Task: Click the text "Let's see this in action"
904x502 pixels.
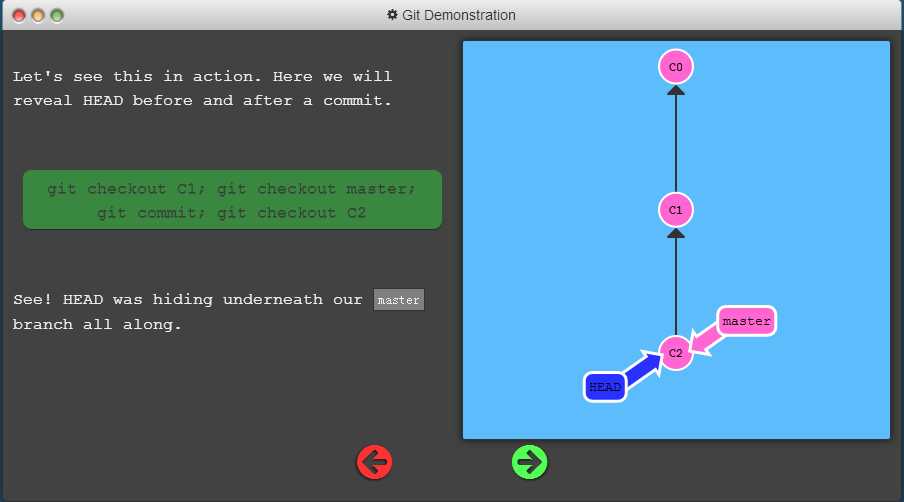Action: (137, 76)
